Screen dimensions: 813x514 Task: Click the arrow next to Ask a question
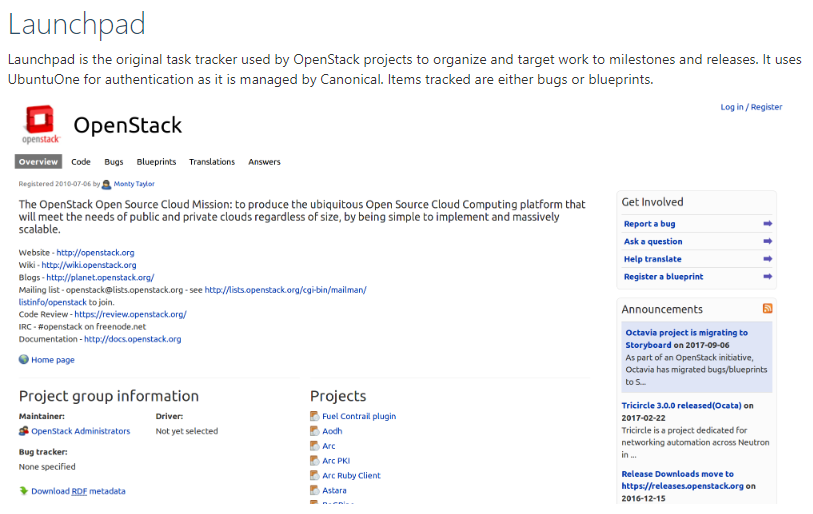[x=767, y=241]
